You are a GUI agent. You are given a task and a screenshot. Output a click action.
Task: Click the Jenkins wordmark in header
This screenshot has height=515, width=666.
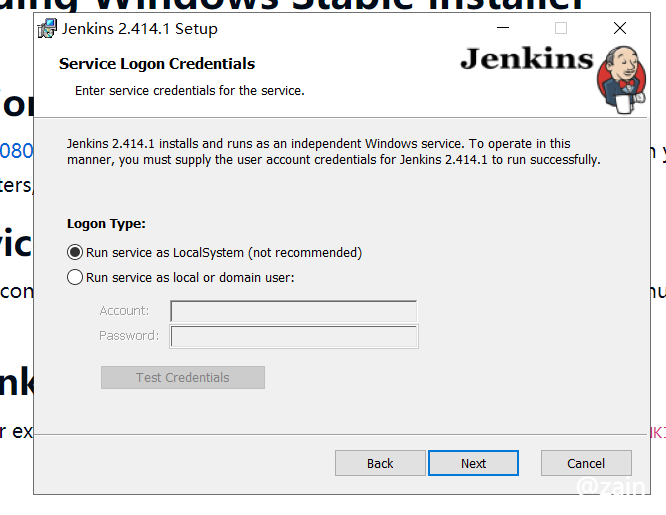click(527, 58)
